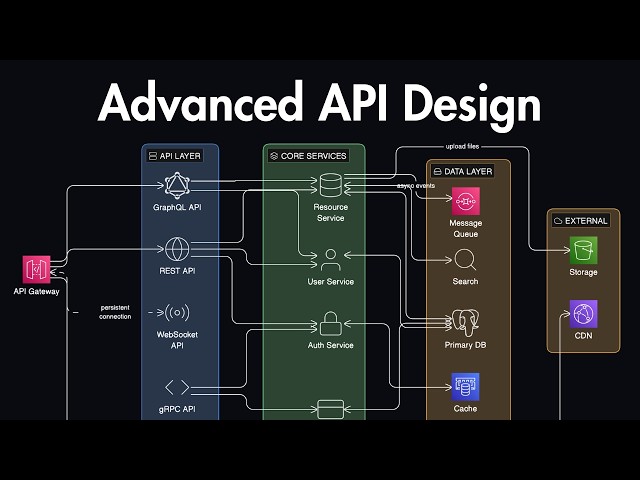Click the gRPC API angle brackets icon
The height and width of the screenshot is (480, 640).
(177, 387)
